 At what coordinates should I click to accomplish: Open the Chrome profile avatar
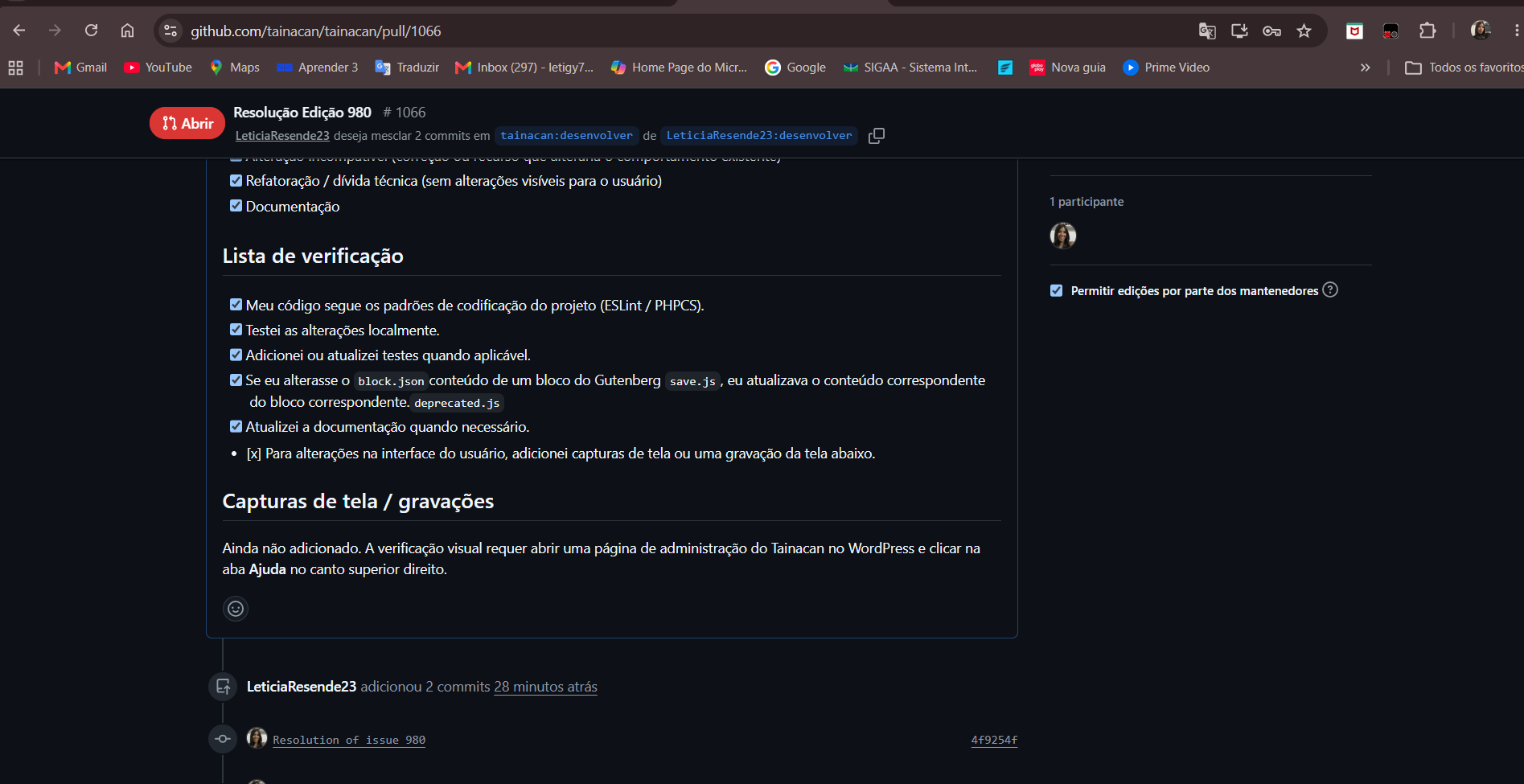[x=1481, y=31]
